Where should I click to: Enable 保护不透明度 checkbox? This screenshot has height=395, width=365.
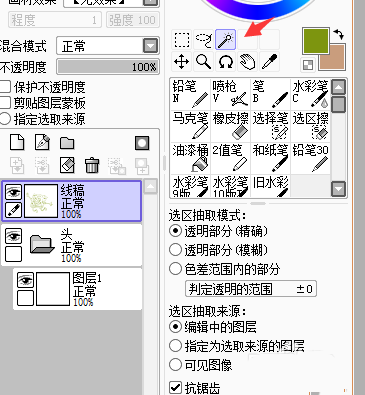pos(5,87)
